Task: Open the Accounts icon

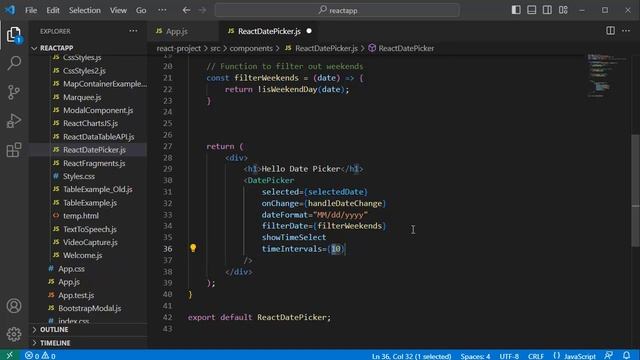Action: [14, 305]
